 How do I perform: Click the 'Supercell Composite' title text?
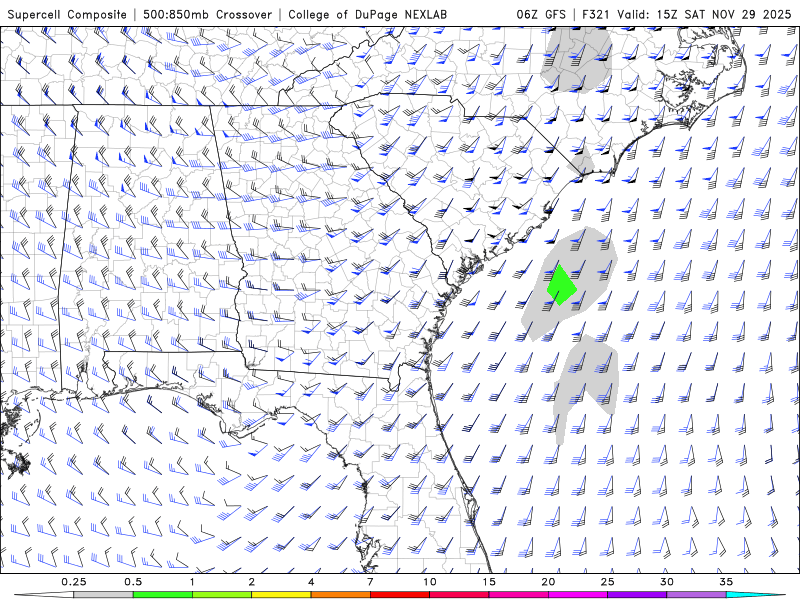[67, 14]
